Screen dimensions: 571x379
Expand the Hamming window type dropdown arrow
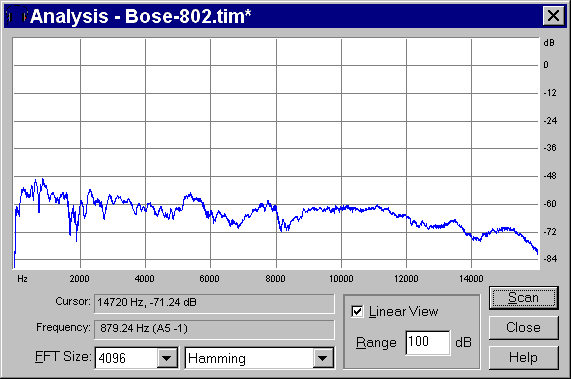pyautogui.click(x=322, y=358)
